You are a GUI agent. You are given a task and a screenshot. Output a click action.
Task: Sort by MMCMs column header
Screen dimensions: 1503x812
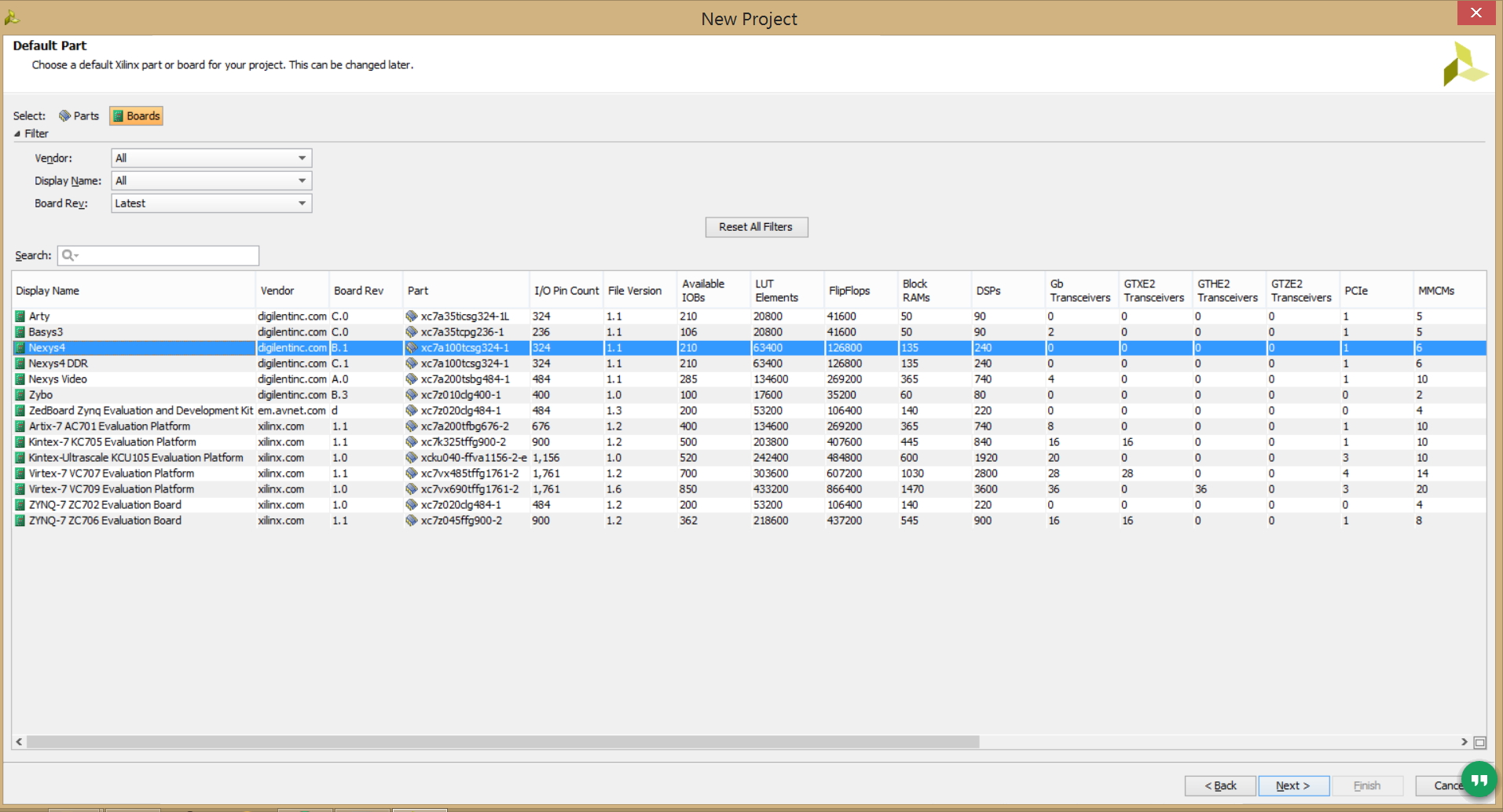click(x=1450, y=291)
